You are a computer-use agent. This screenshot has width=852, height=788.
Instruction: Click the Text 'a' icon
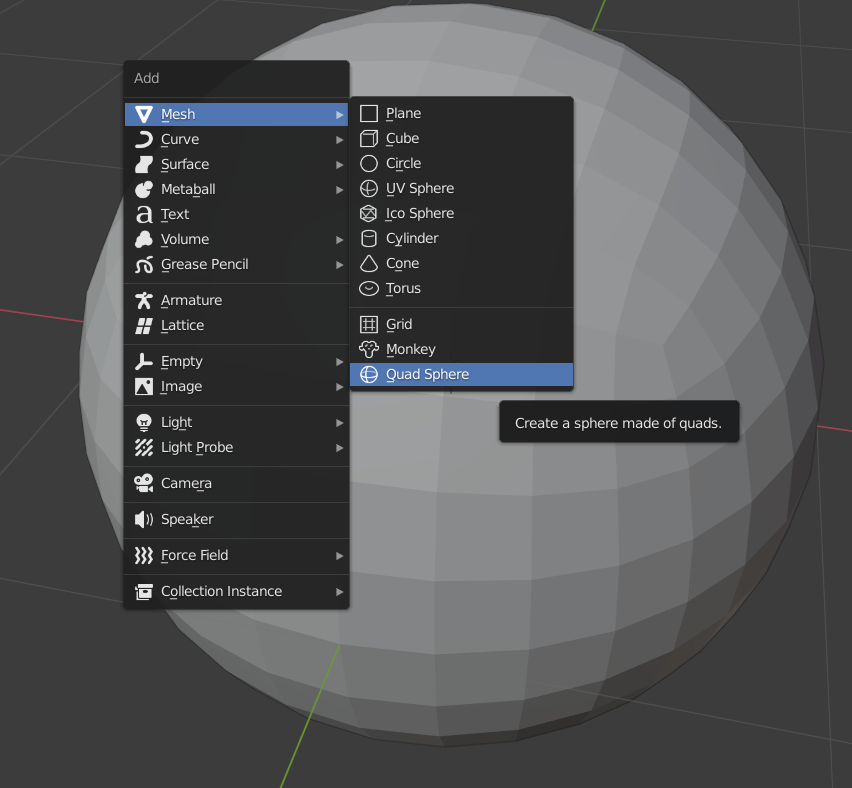click(143, 214)
